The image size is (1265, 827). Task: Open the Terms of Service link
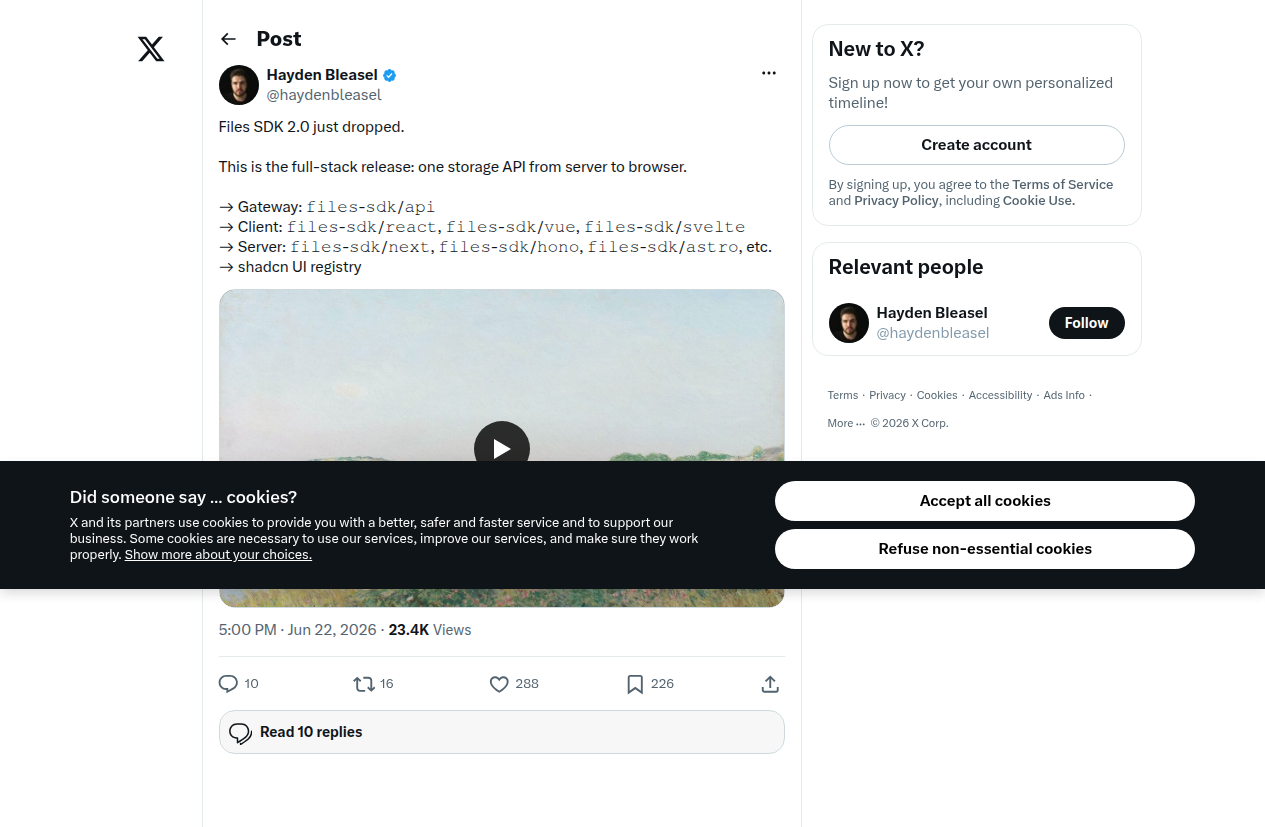(x=1062, y=185)
